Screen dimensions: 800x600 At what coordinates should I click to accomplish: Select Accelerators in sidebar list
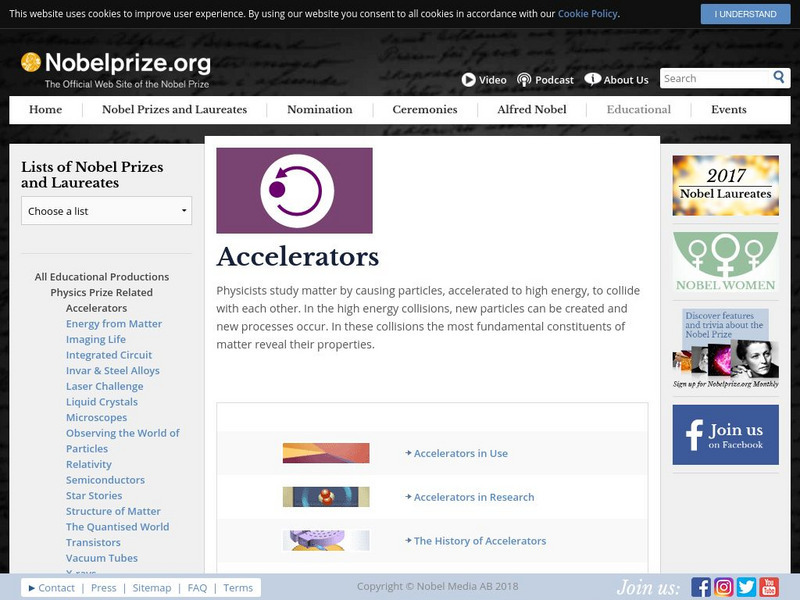[x=96, y=308]
